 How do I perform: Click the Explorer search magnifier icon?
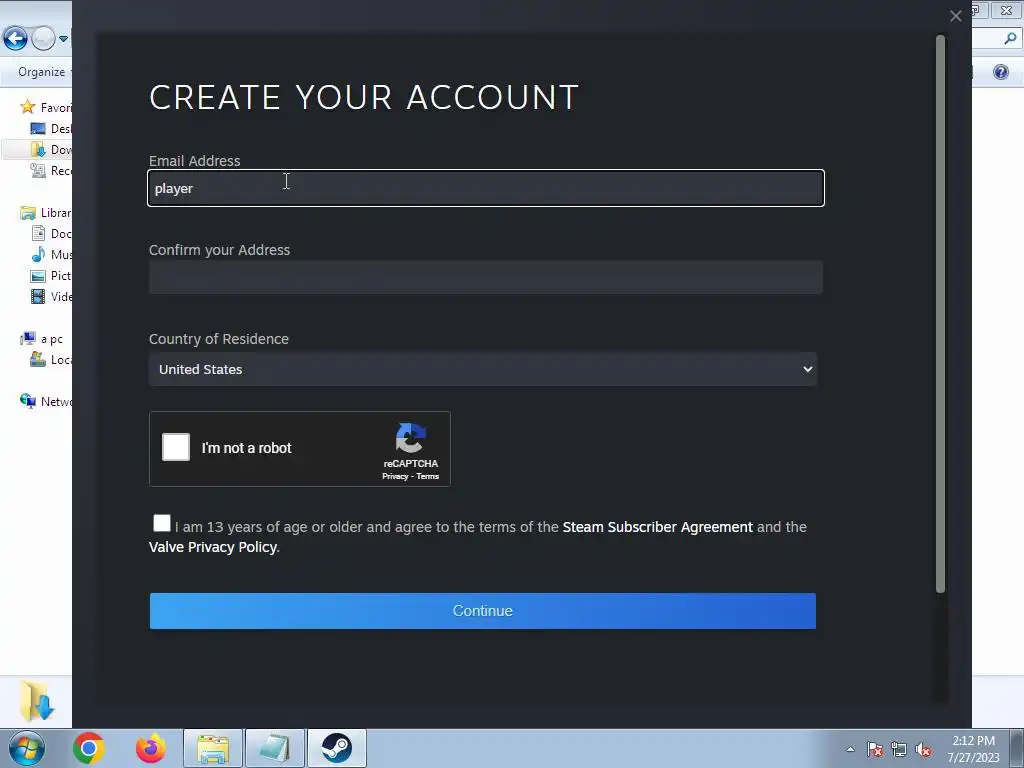coord(1010,39)
